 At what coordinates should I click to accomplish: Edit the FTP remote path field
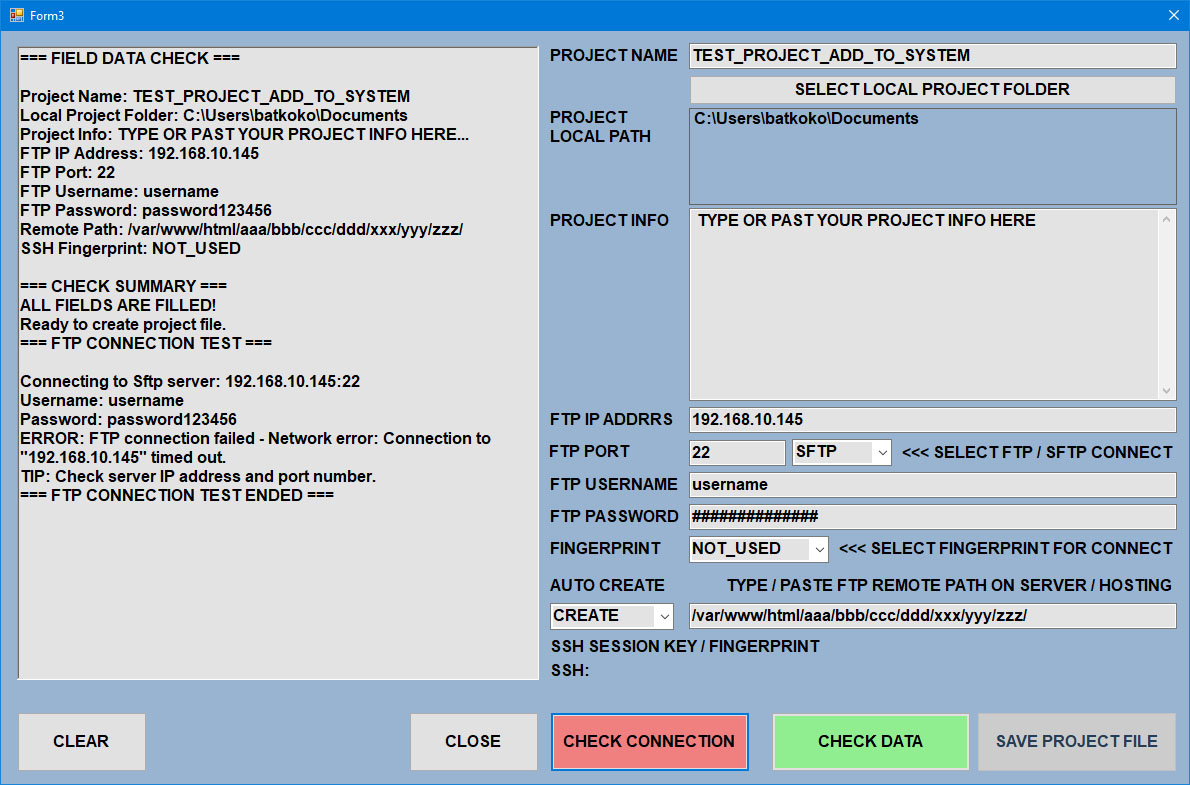933,616
